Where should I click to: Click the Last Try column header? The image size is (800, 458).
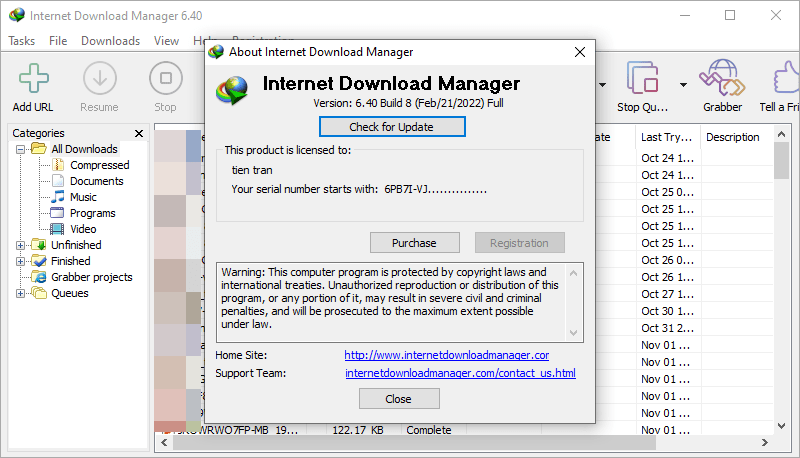pos(667,137)
